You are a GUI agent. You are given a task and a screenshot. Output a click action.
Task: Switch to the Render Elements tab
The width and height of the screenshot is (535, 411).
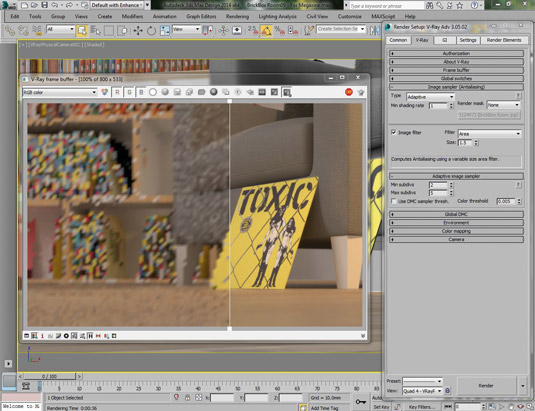coord(504,40)
